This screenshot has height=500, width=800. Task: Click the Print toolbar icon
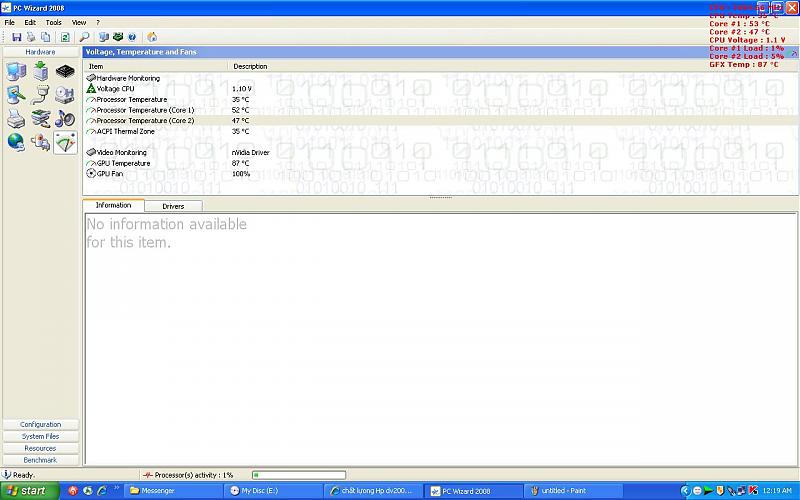pos(31,37)
